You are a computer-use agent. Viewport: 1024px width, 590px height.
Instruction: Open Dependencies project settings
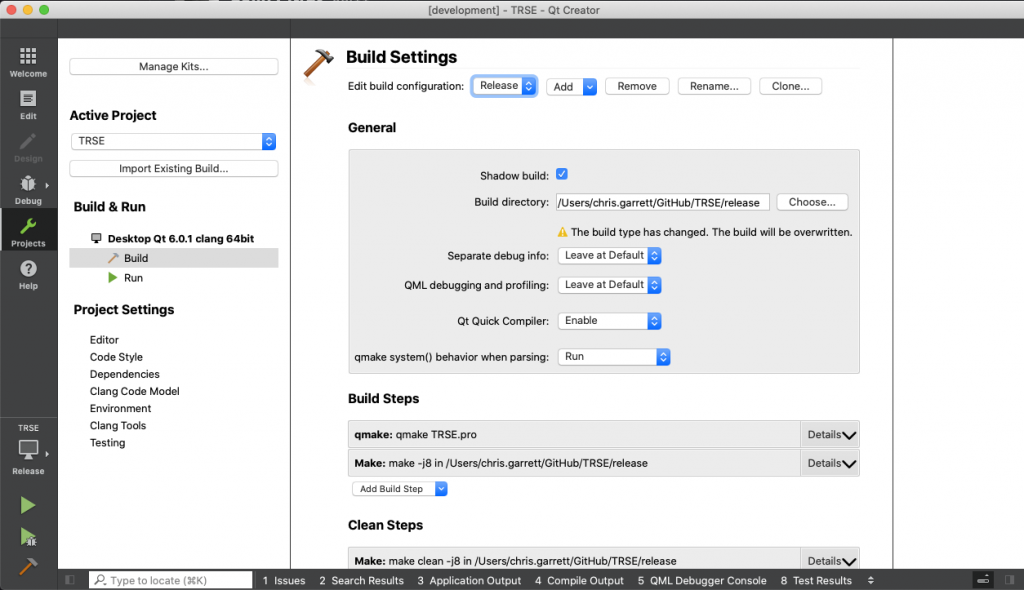(x=125, y=374)
